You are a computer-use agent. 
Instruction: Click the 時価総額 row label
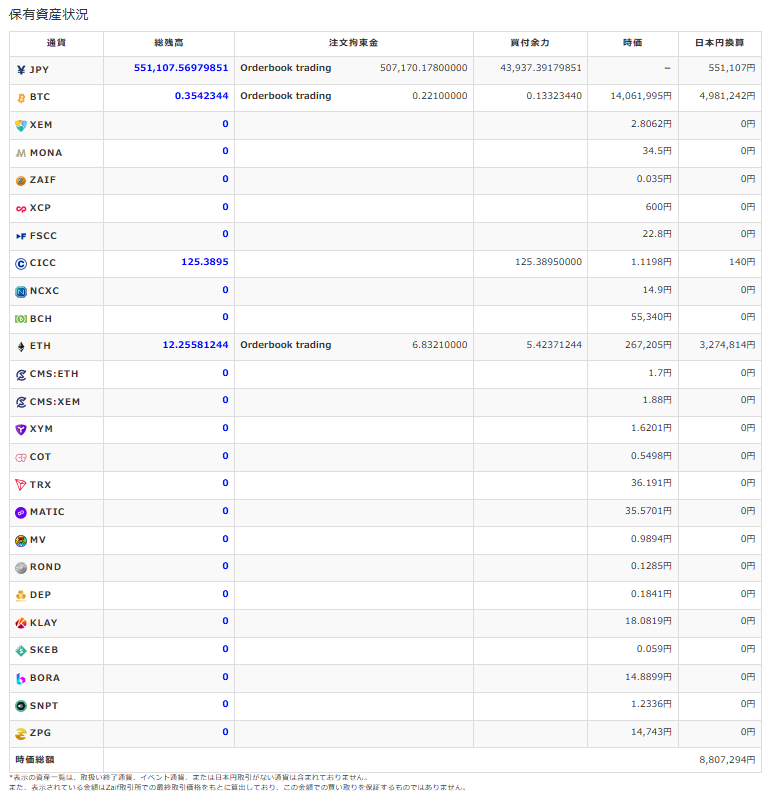tap(35, 760)
